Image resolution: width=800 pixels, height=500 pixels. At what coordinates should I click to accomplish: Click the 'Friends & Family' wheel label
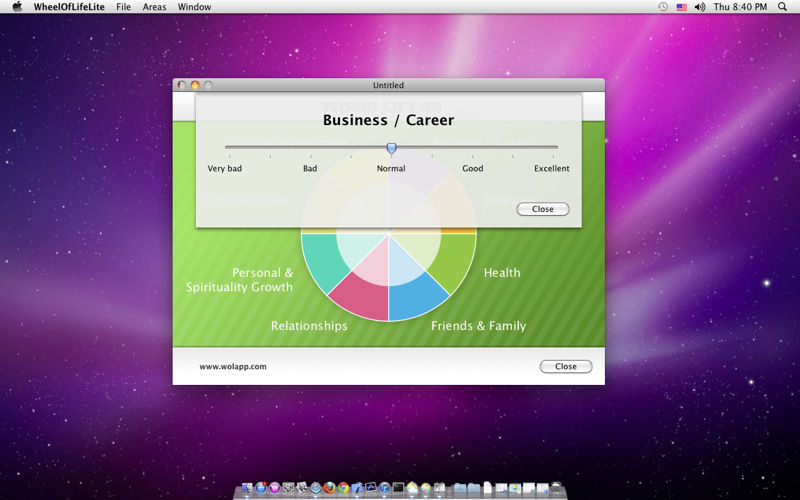pos(479,326)
